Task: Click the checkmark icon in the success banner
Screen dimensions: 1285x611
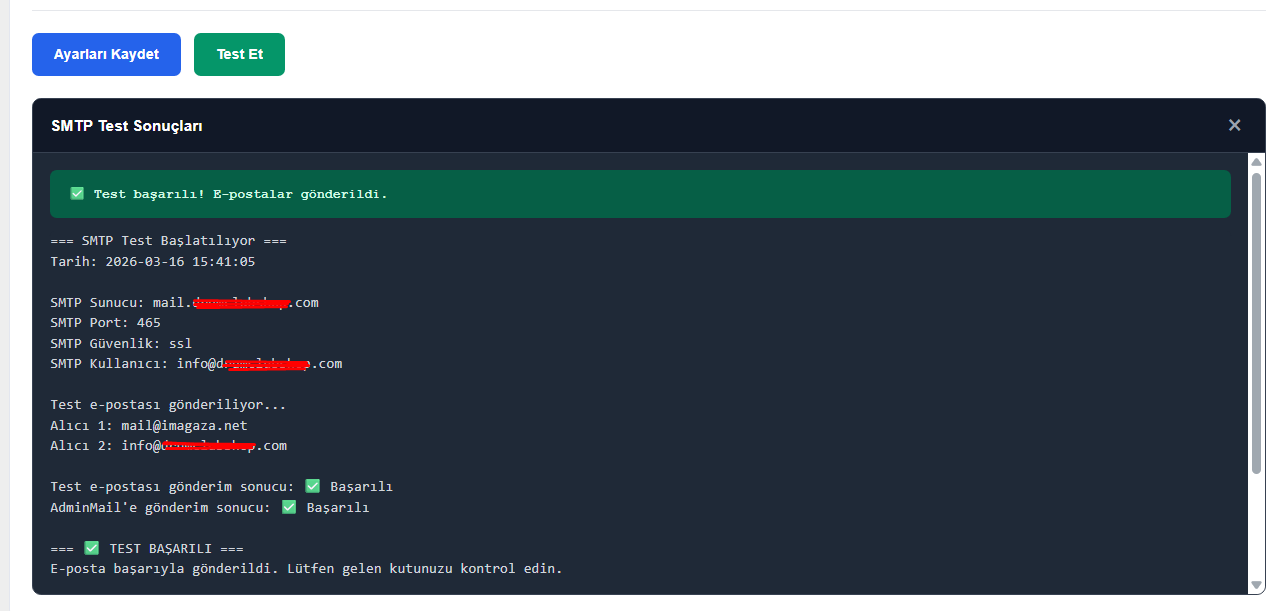Action: [x=77, y=194]
